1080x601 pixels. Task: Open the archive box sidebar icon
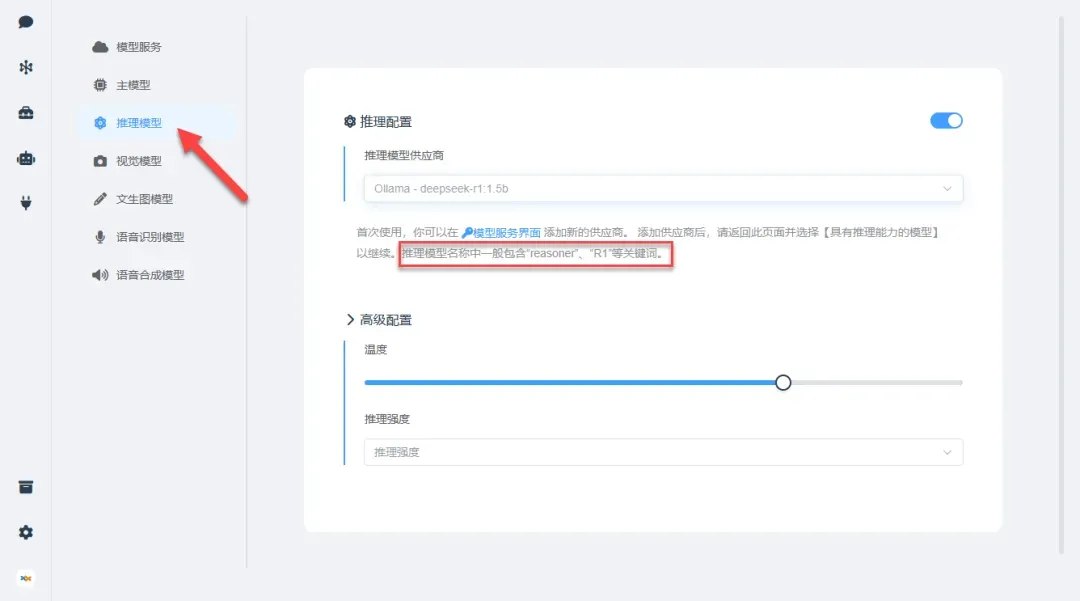point(25,487)
